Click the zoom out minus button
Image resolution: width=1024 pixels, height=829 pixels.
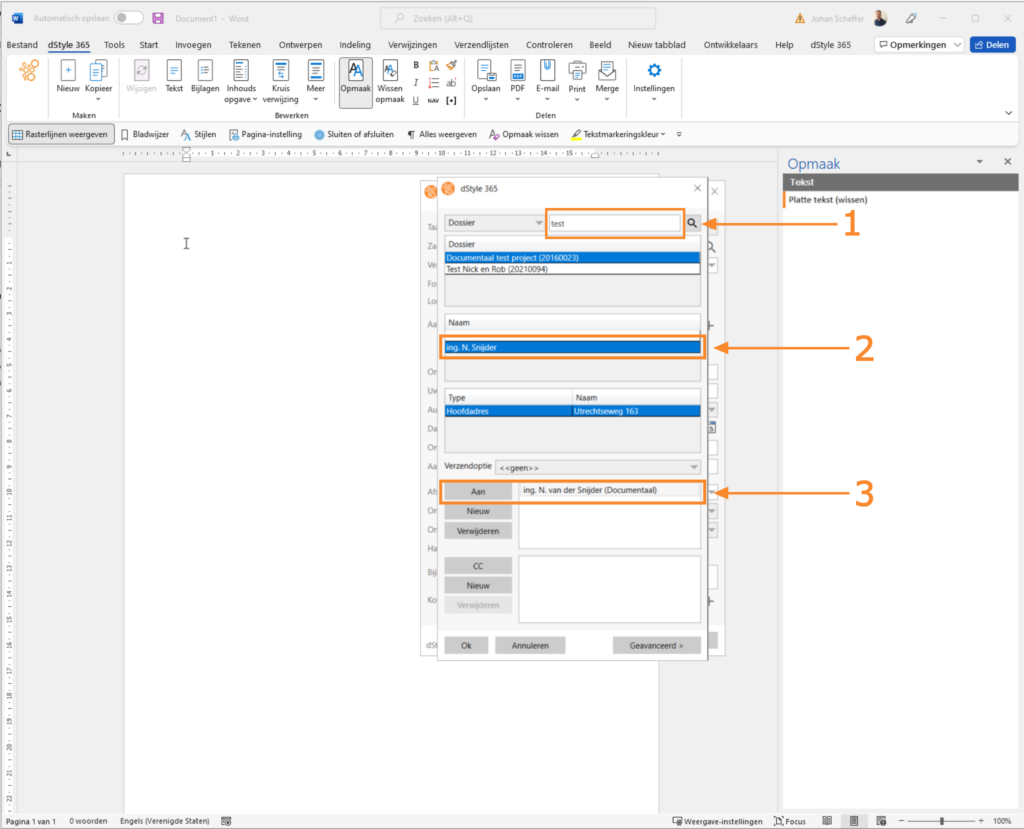902,821
